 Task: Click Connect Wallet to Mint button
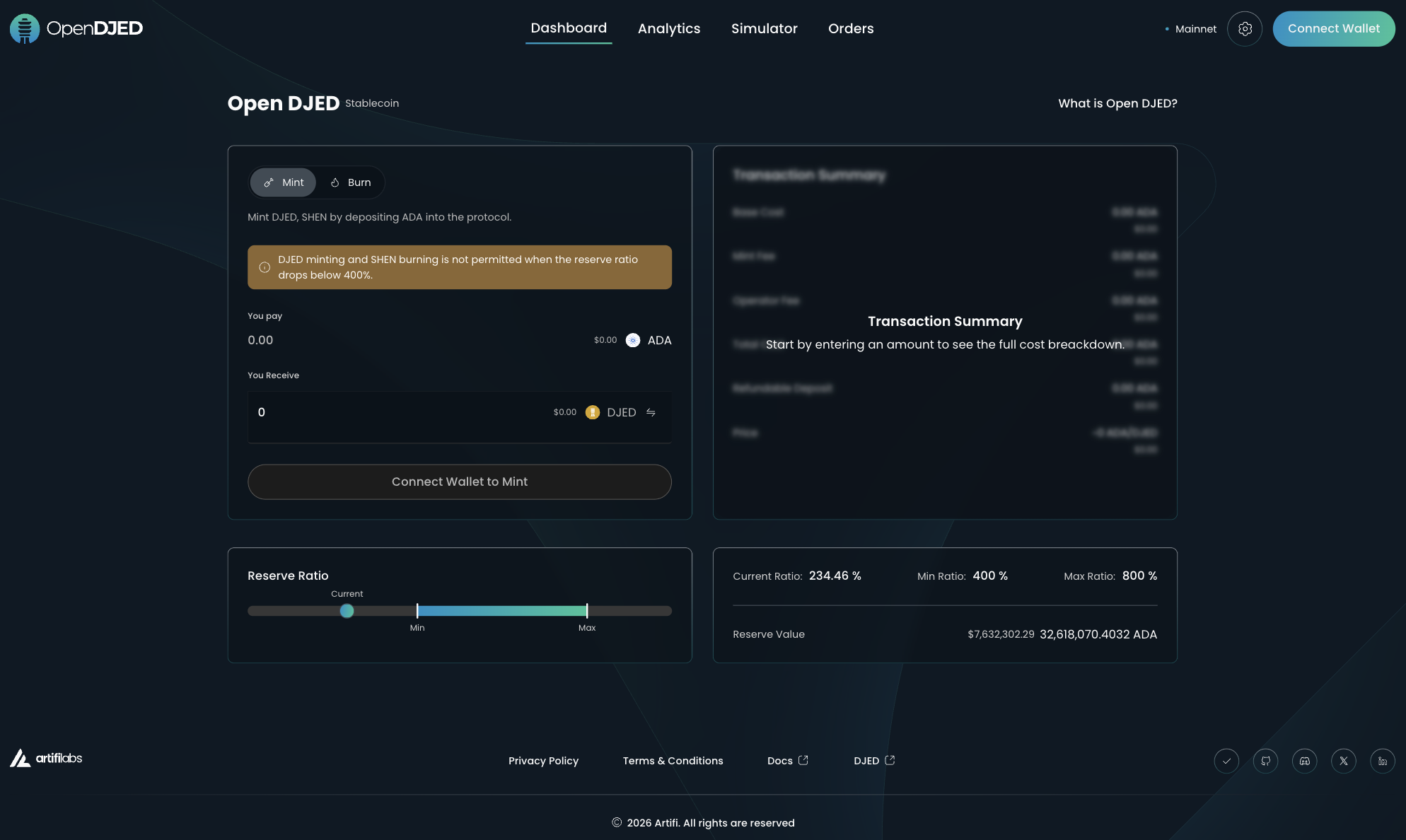click(460, 482)
